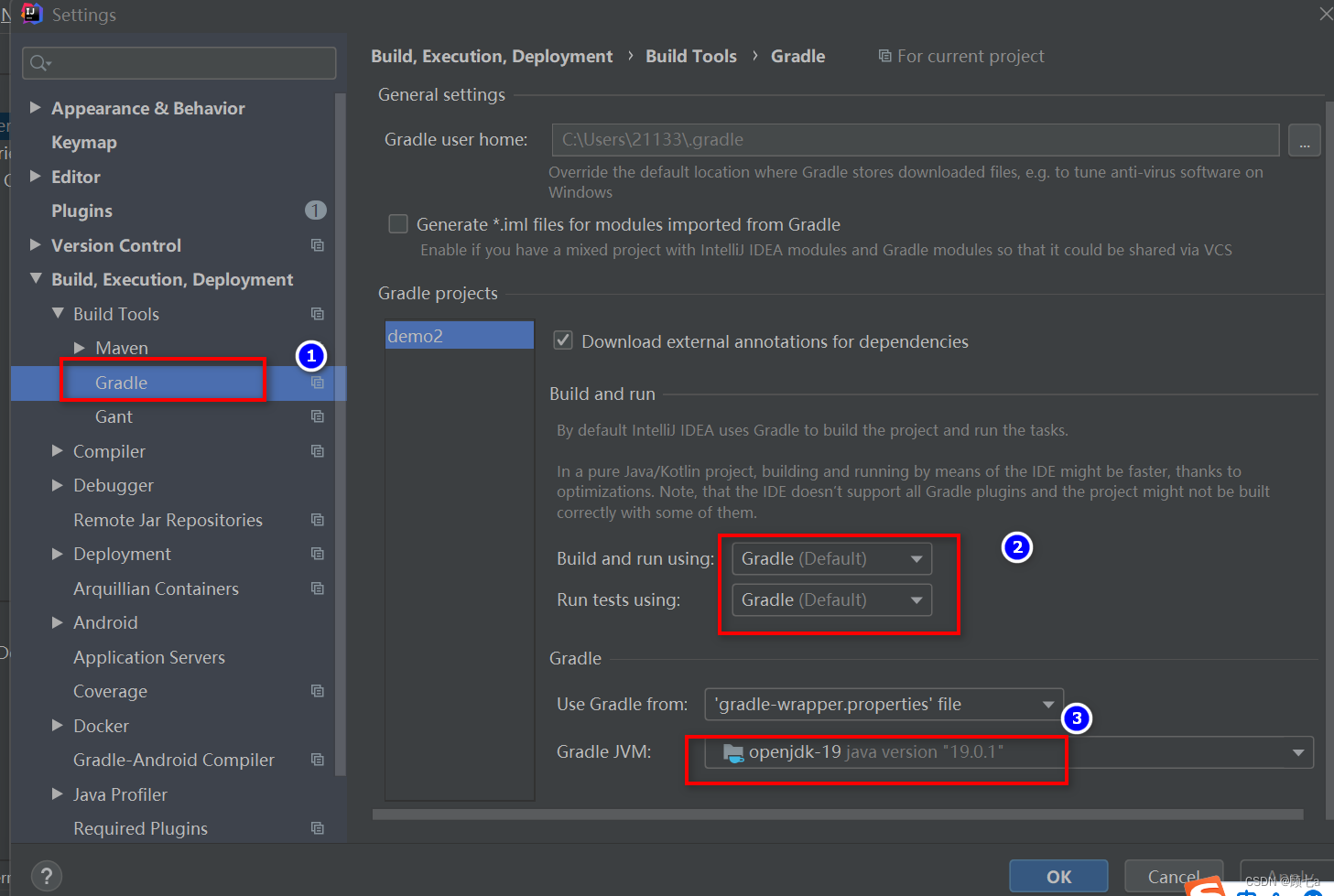
Task: Click project-level icon next to Deployment
Action: pyautogui.click(x=318, y=554)
